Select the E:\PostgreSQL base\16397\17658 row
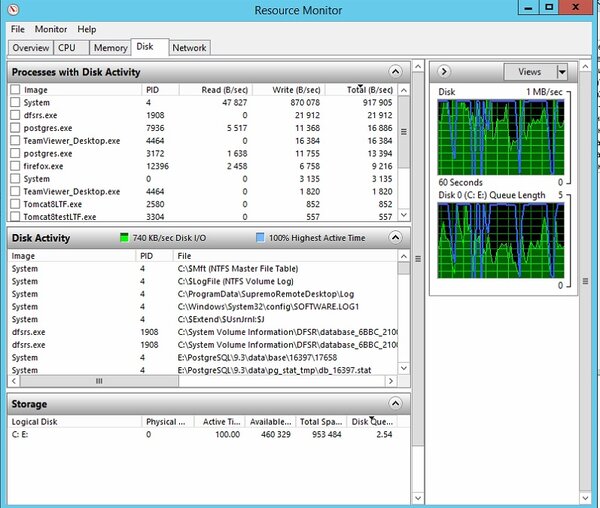Image resolution: width=600 pixels, height=508 pixels. click(203, 357)
